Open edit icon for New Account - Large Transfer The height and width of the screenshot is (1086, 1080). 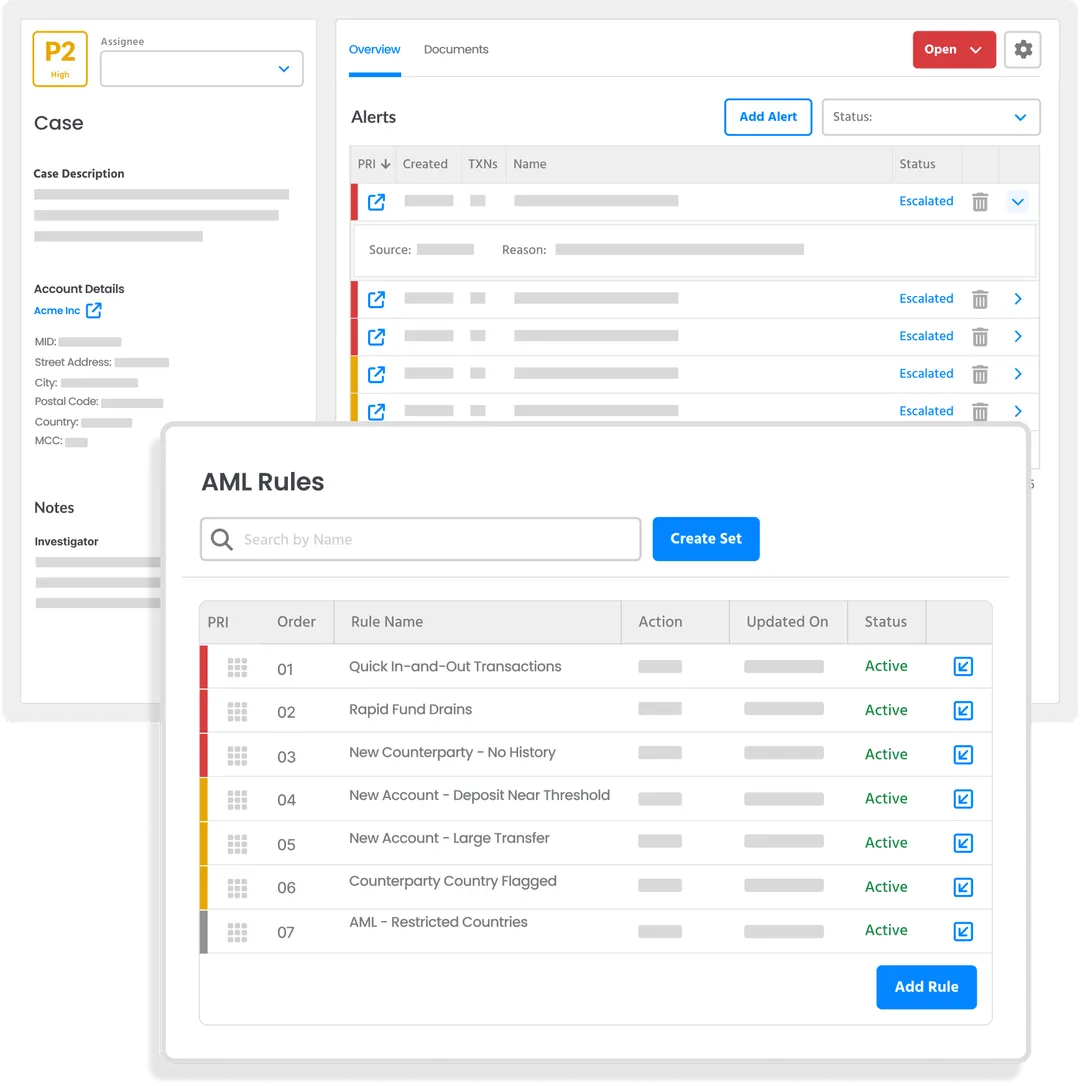963,843
